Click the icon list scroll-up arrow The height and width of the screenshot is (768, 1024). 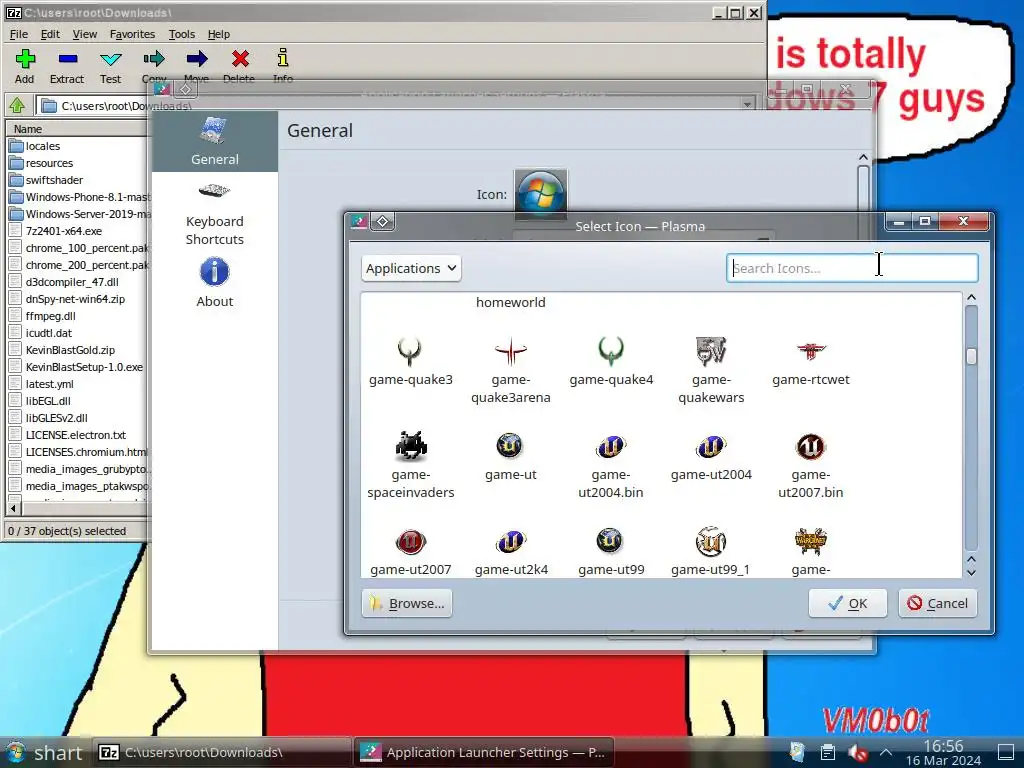(x=971, y=298)
